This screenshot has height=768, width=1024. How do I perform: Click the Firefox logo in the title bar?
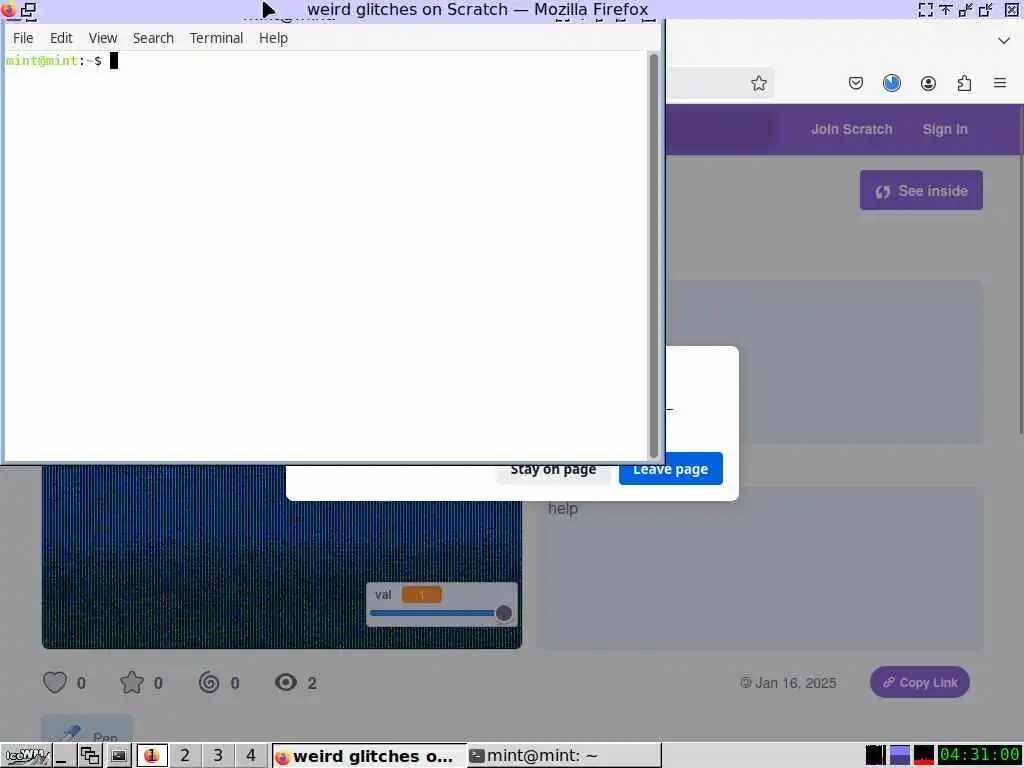pos(8,9)
